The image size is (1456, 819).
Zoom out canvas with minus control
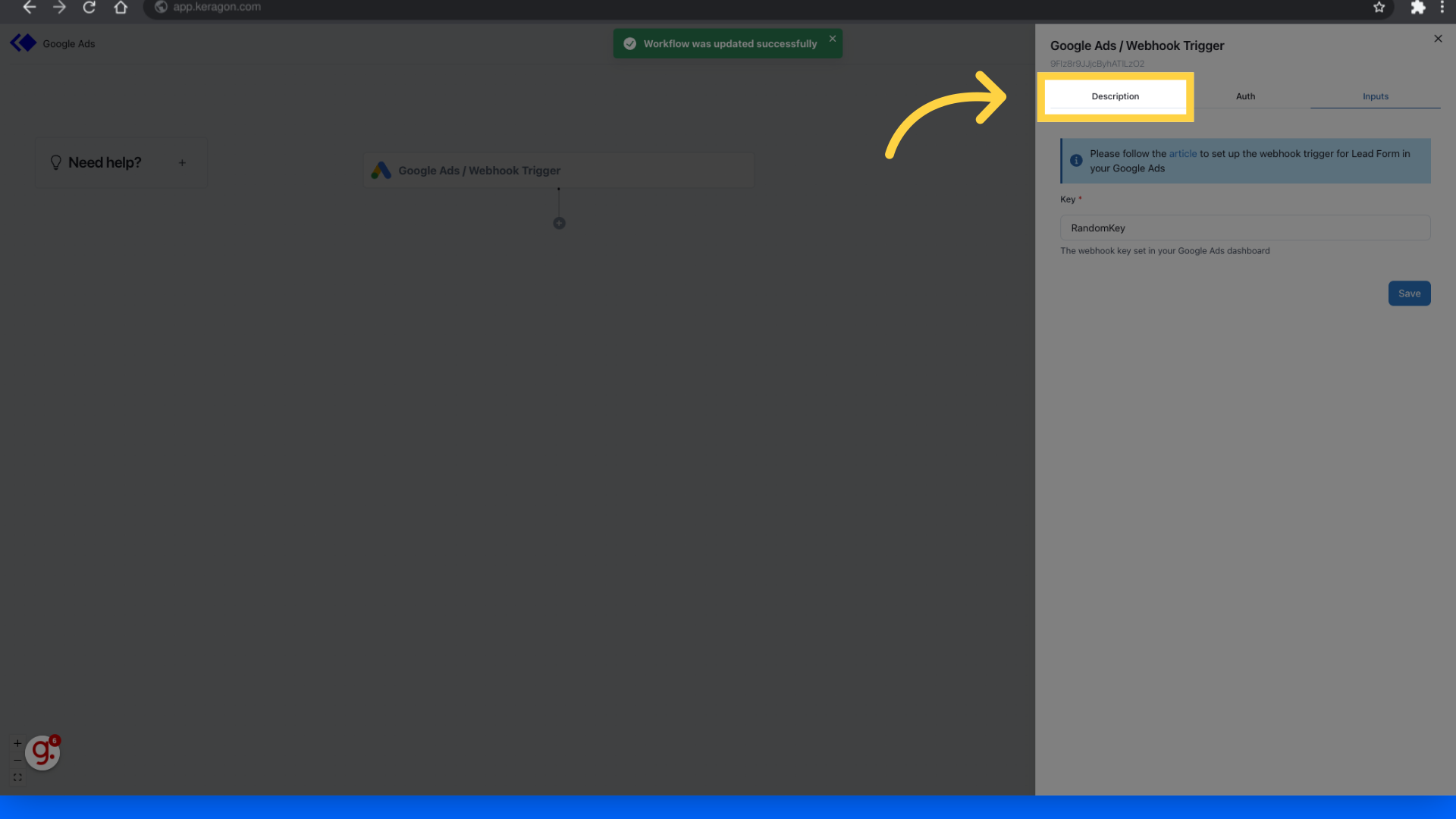click(17, 760)
